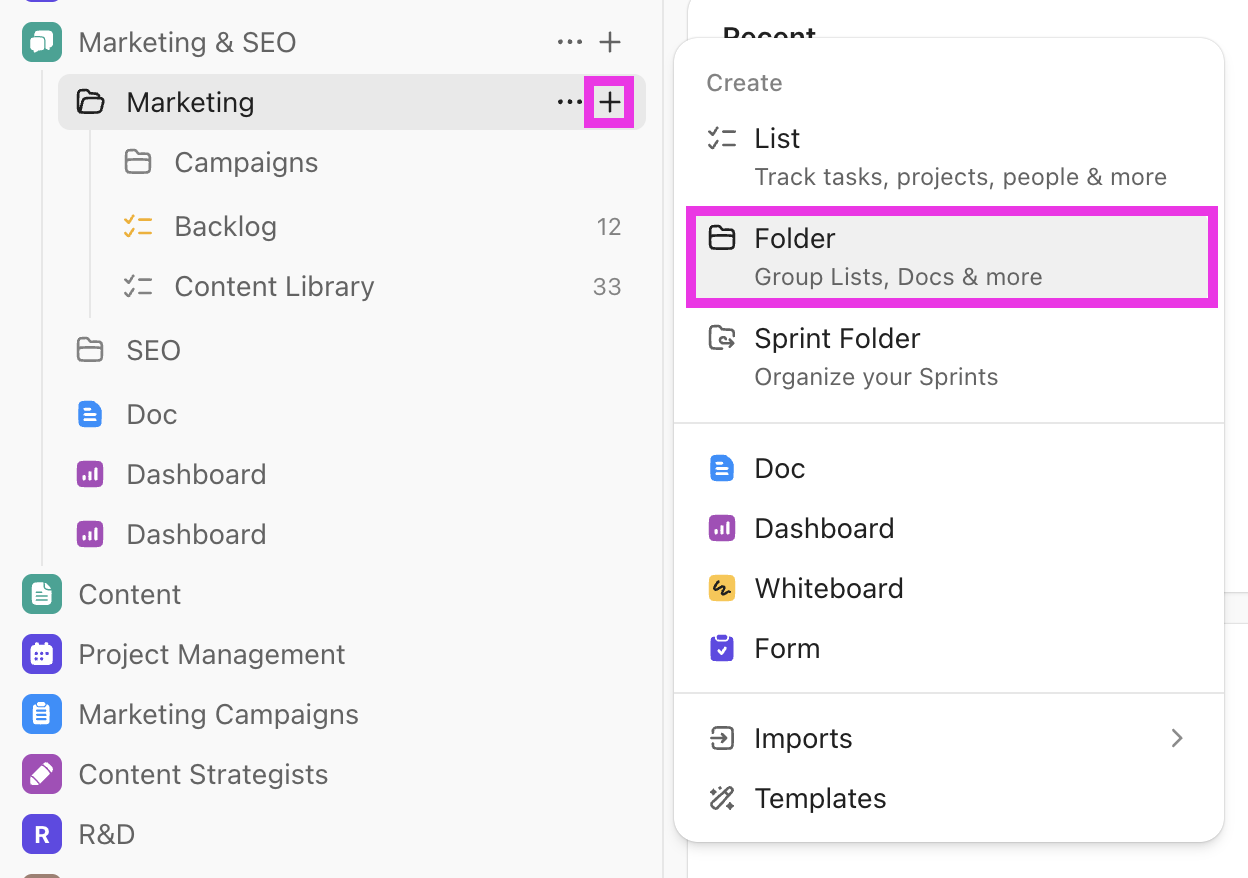Open the Content Library showing 33 items
The image size is (1248, 878).
coord(272,286)
